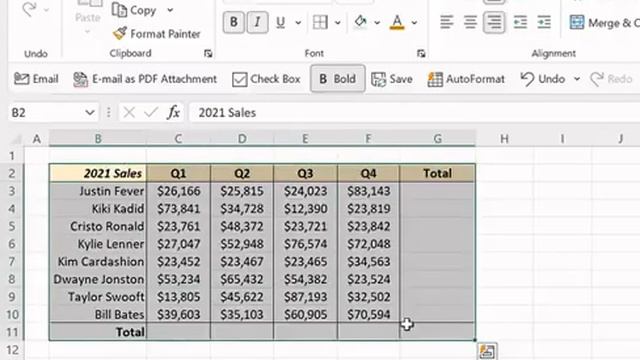Click the Select All corner triangle

point(15,140)
